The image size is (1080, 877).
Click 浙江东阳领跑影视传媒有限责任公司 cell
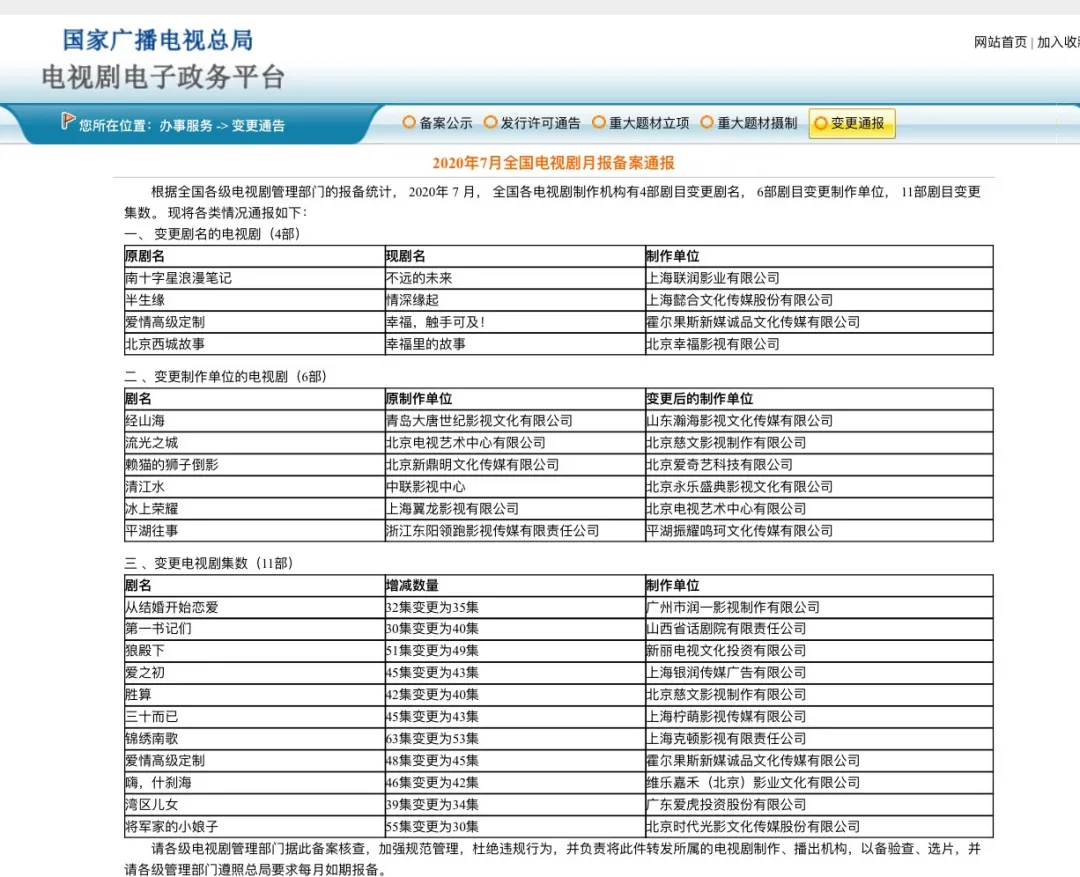[515, 531]
